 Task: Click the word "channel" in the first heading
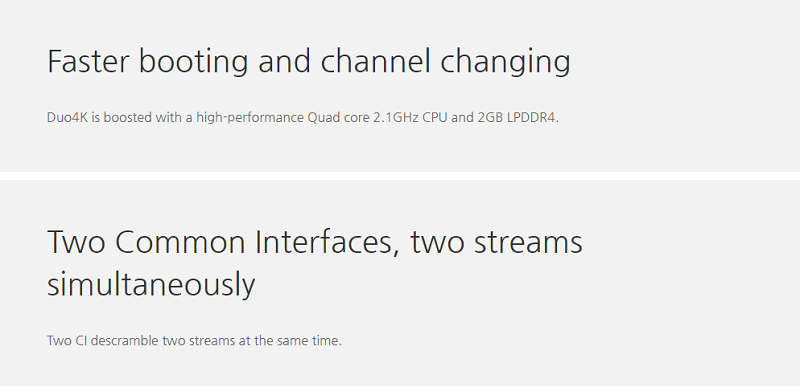pos(375,61)
